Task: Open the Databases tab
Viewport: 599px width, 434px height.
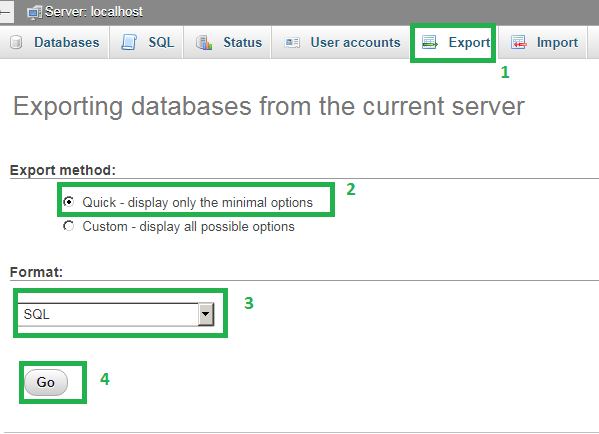Action: coord(55,42)
